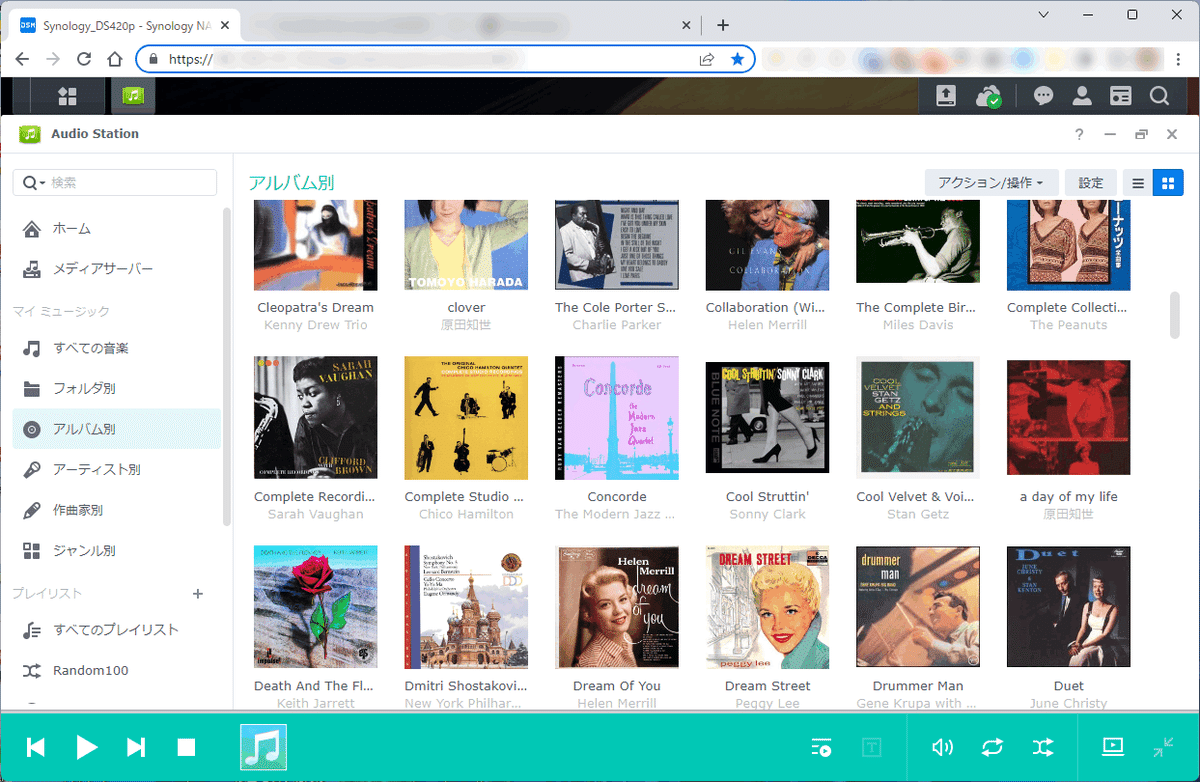1200x782 pixels.
Task: Toggle repeat mode
Action: pos(992,747)
